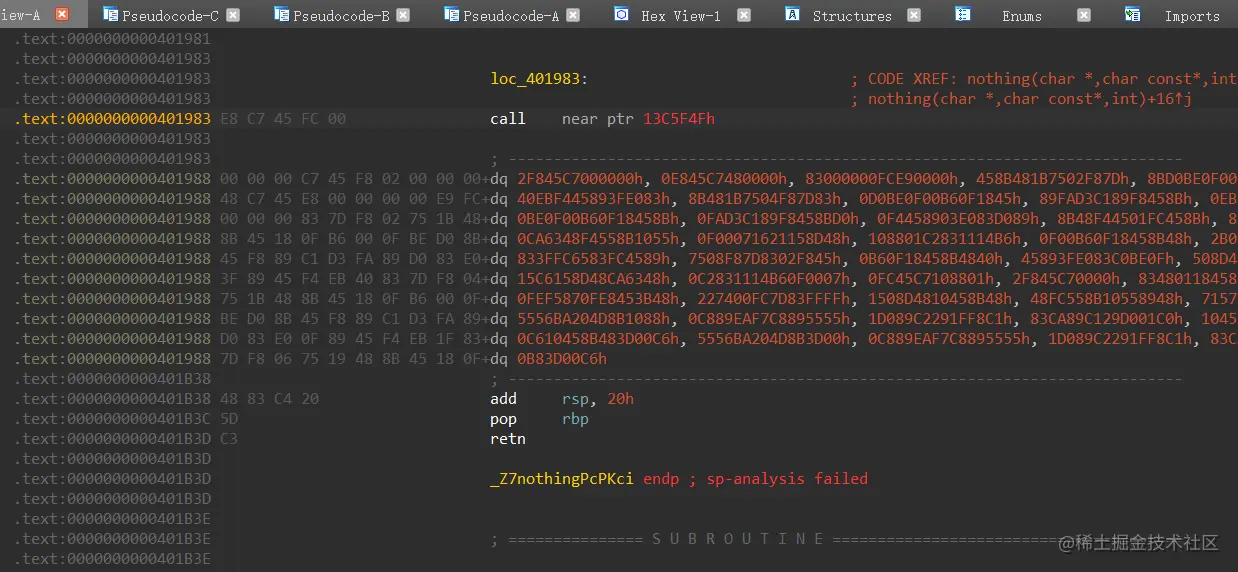Close the IDA View-A tab
Image resolution: width=1238 pixels, height=572 pixels.
[62, 15]
